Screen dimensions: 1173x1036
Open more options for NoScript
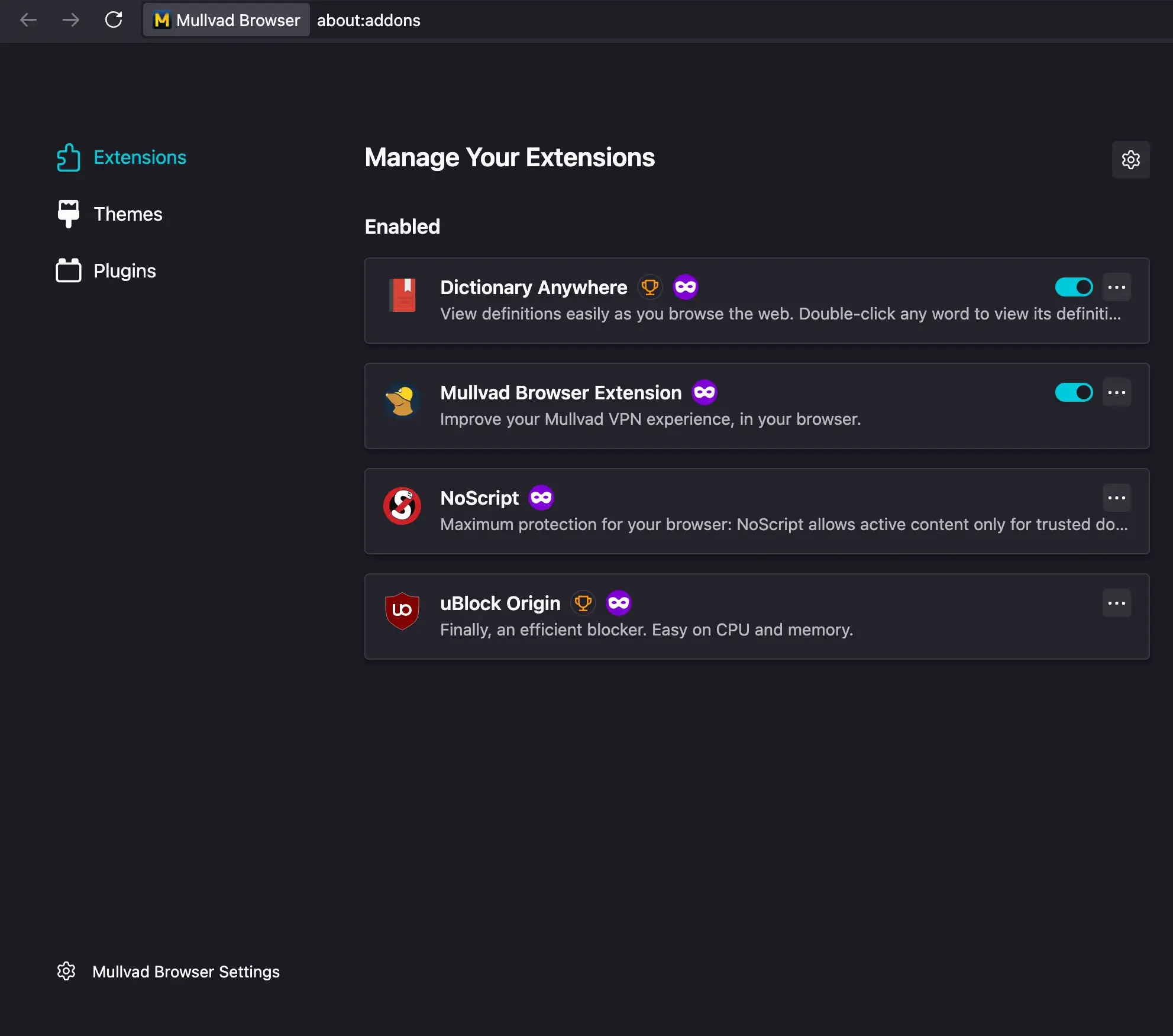tap(1117, 498)
